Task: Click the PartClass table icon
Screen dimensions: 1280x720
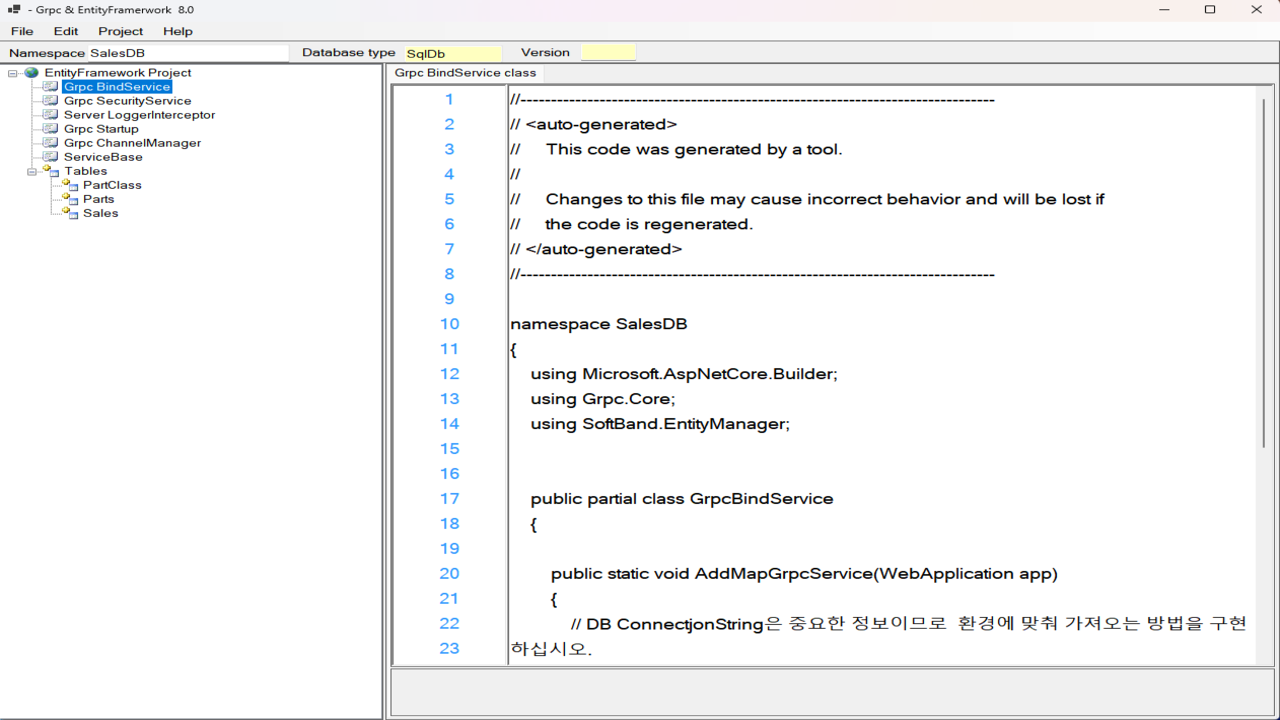Action: tap(69, 185)
